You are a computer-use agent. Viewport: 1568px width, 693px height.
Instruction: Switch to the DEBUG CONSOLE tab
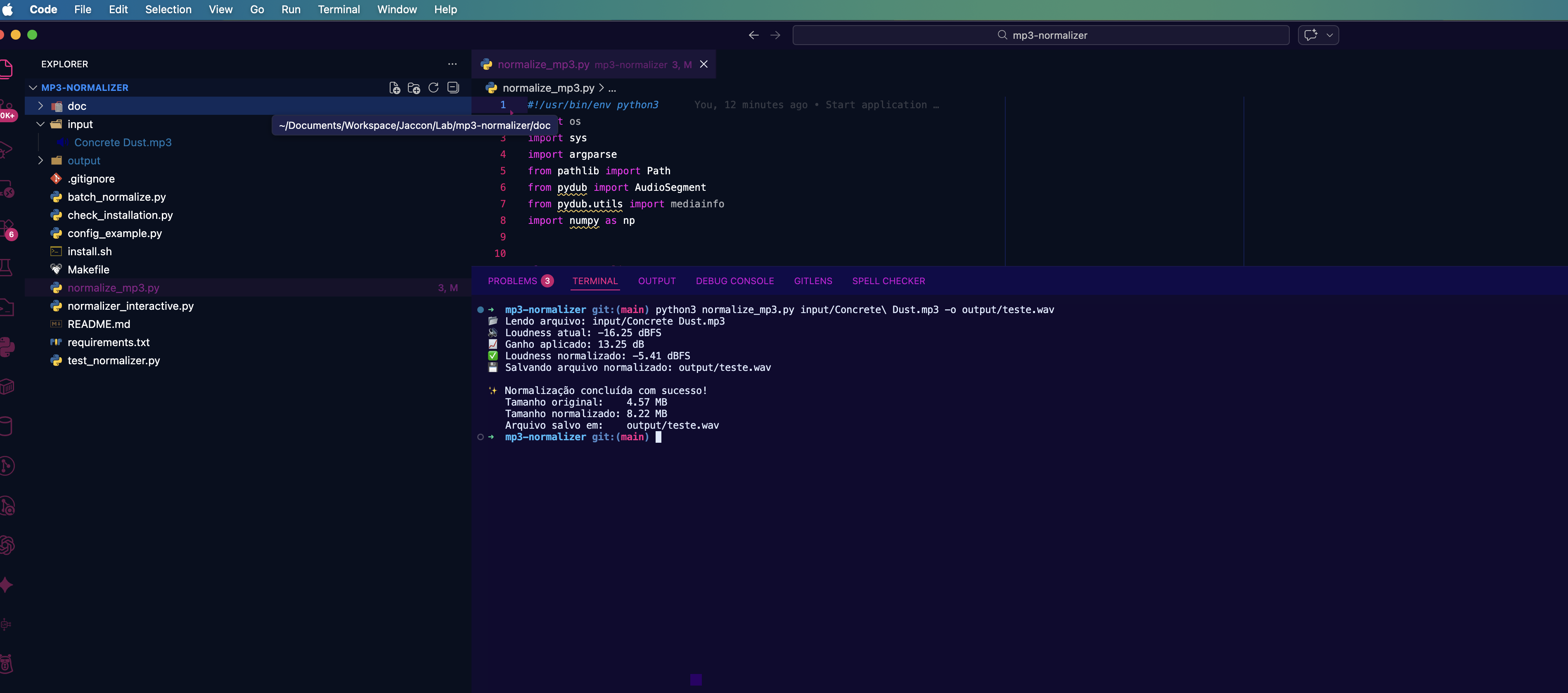[x=735, y=281]
